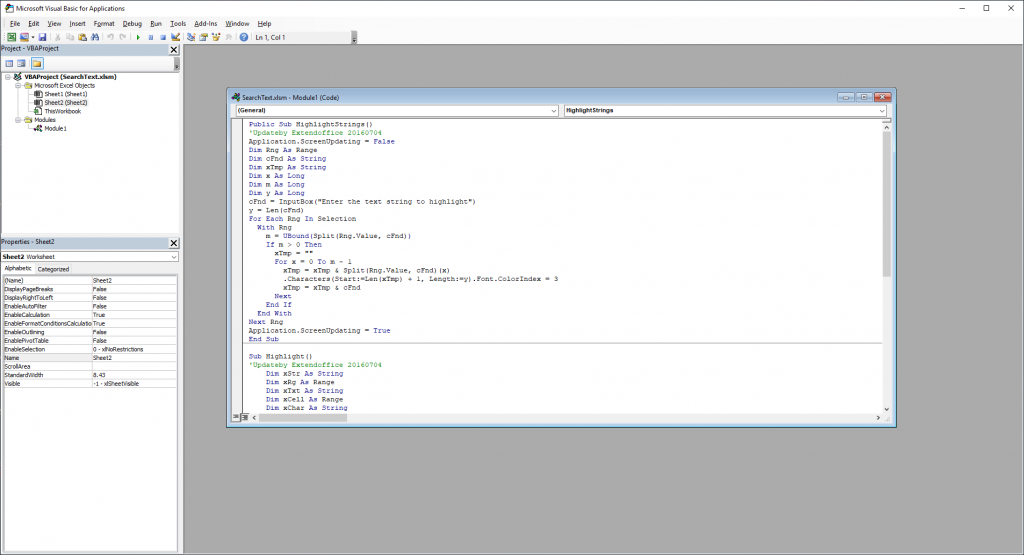
Task: Click the View Code icon in Project panel
Action: point(8,63)
